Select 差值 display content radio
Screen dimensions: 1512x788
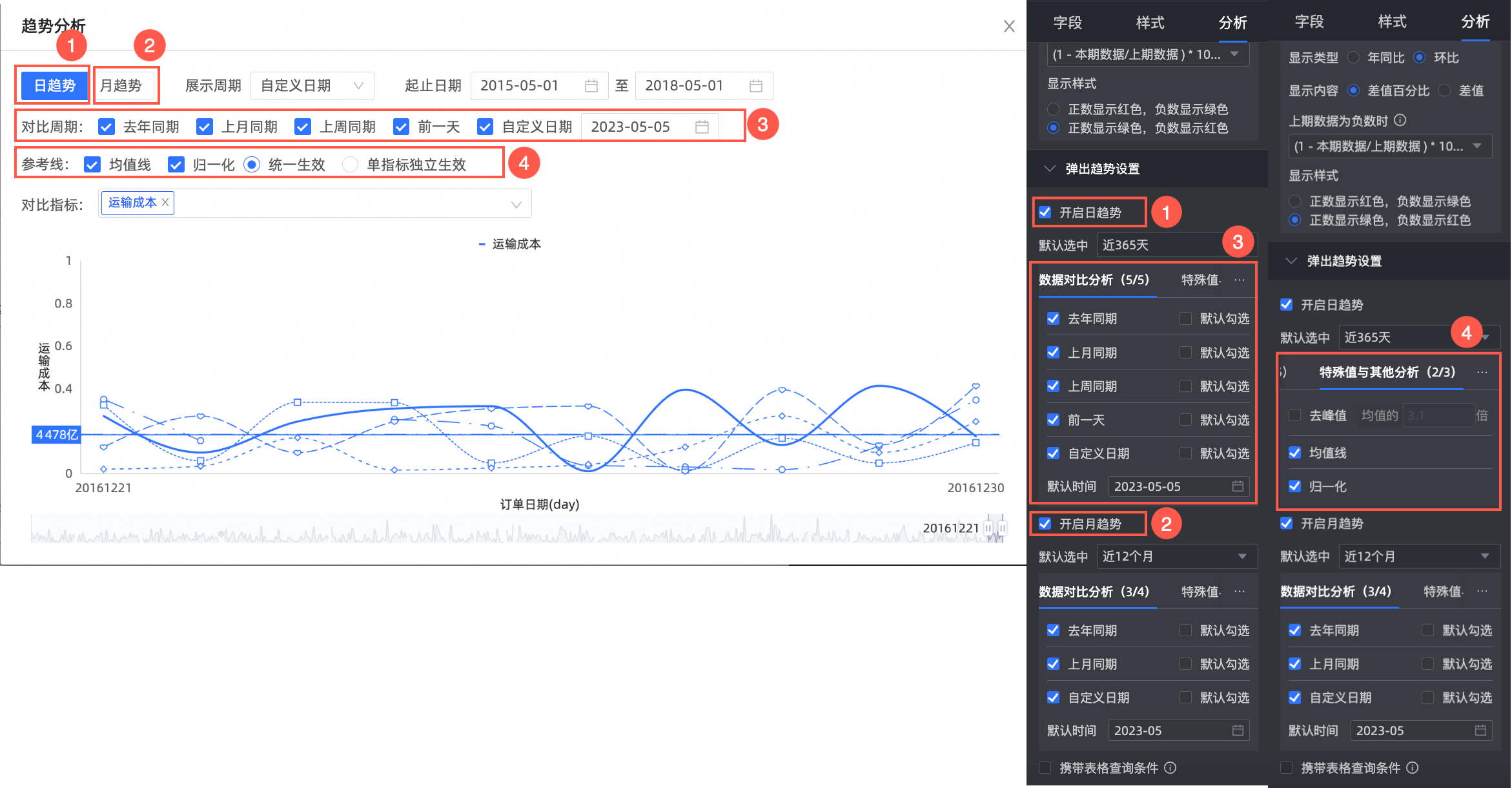(1445, 90)
